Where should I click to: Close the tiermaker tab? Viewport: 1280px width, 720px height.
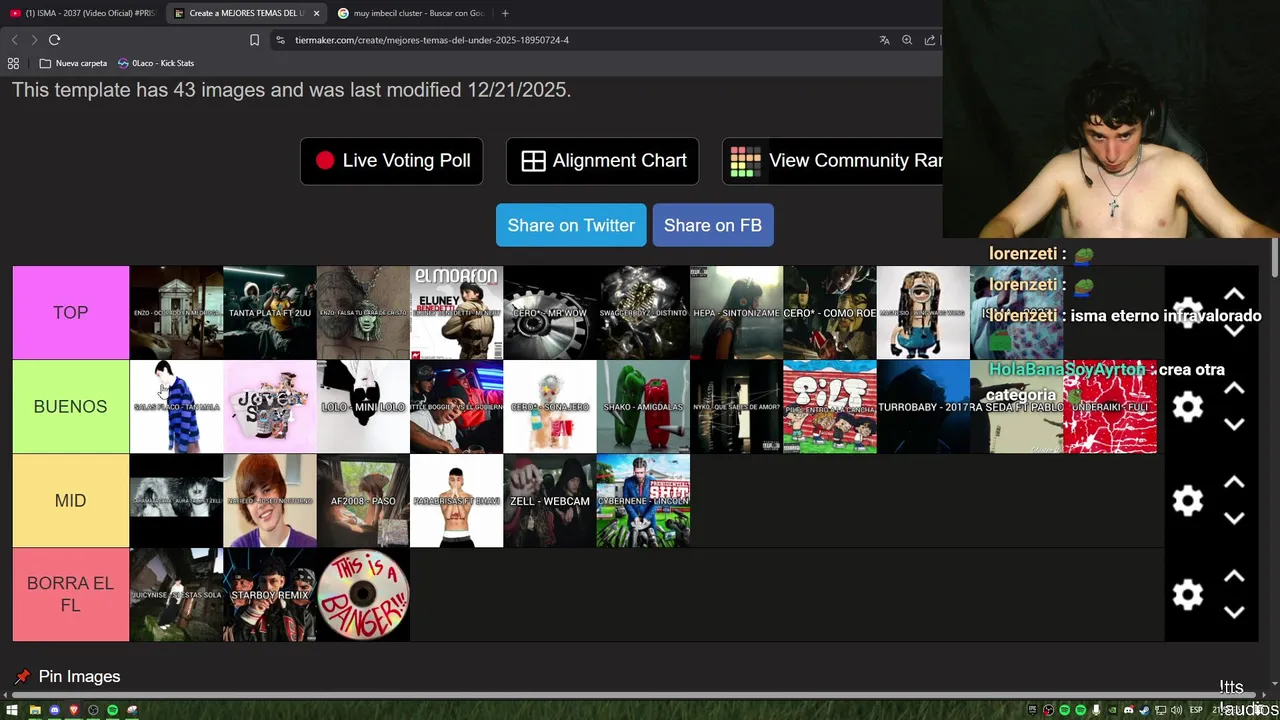point(316,13)
